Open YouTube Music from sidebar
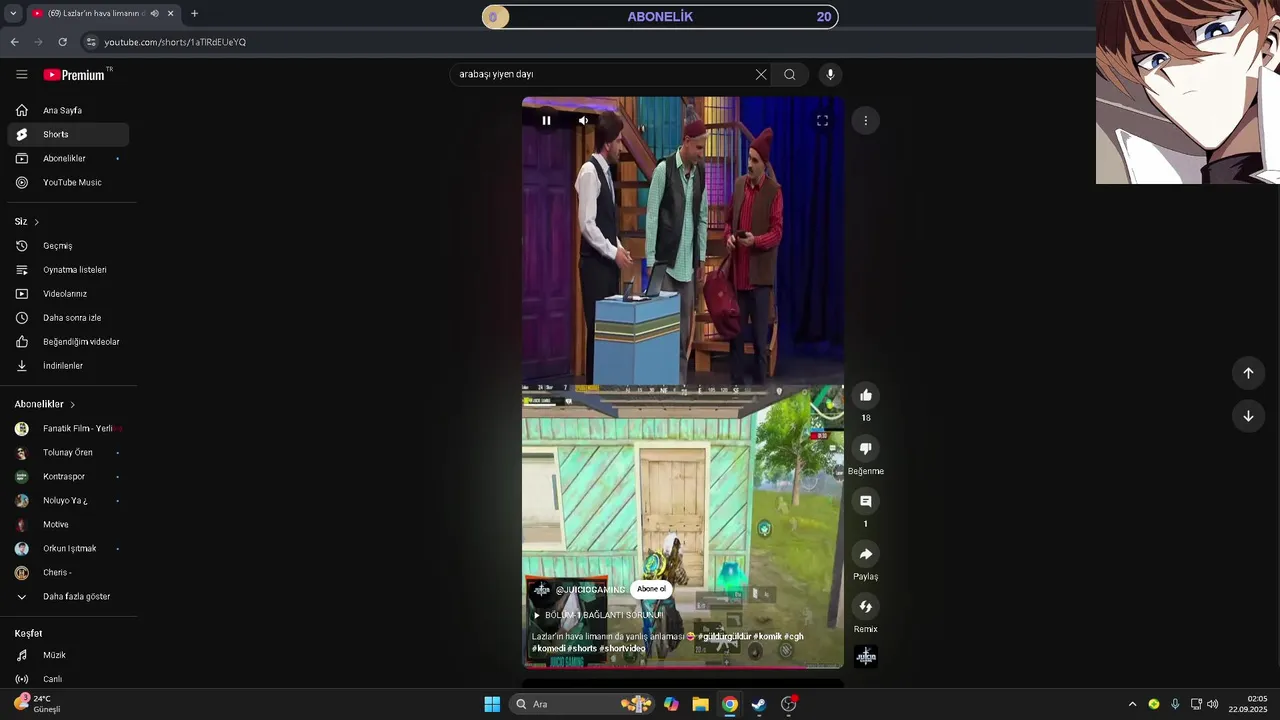Viewport: 1280px width, 720px height. [68, 182]
